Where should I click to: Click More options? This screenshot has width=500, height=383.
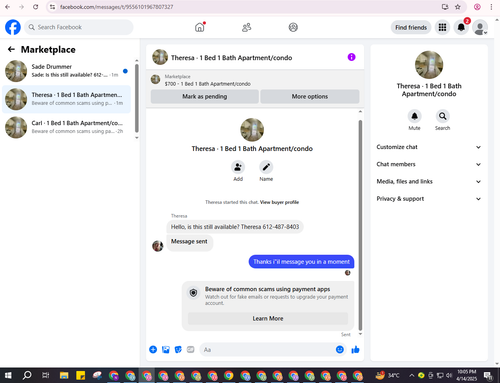click(310, 96)
